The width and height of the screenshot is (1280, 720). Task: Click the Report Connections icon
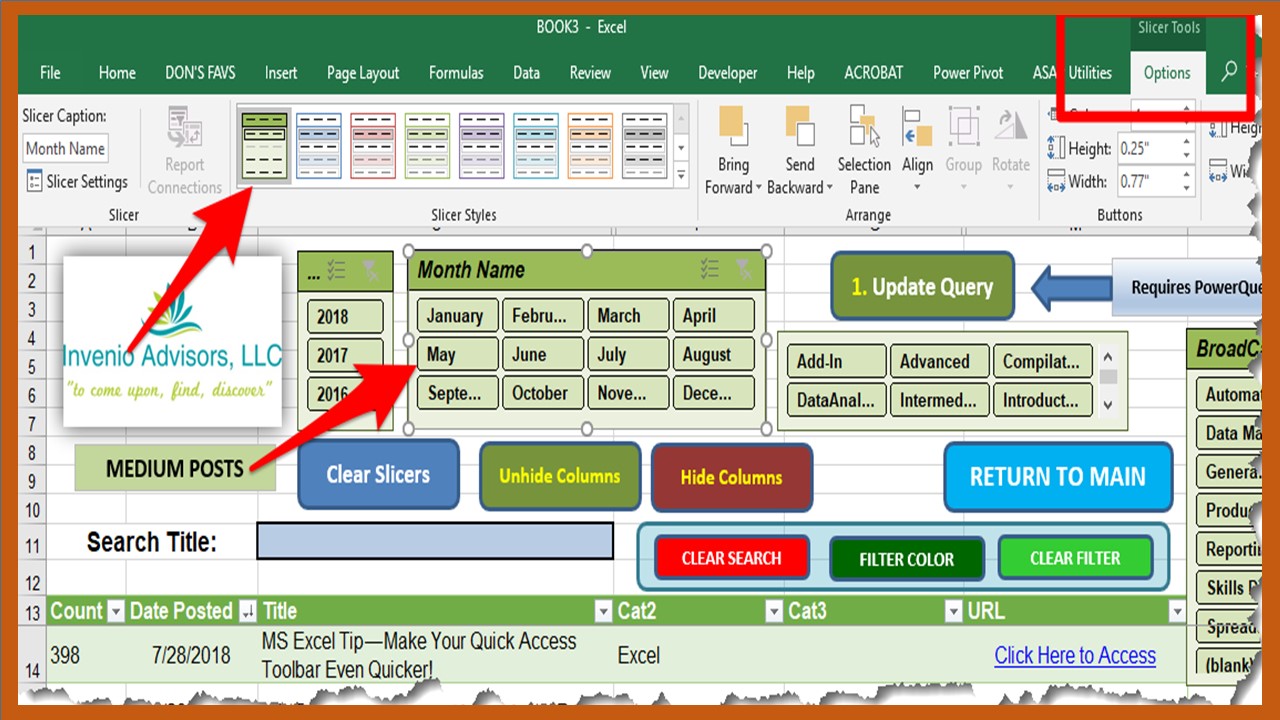[x=185, y=129]
